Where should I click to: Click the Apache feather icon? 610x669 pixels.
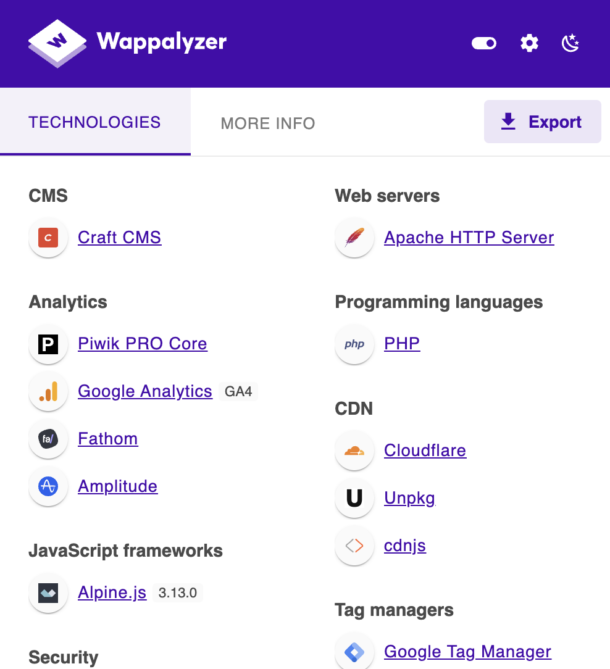(x=354, y=237)
